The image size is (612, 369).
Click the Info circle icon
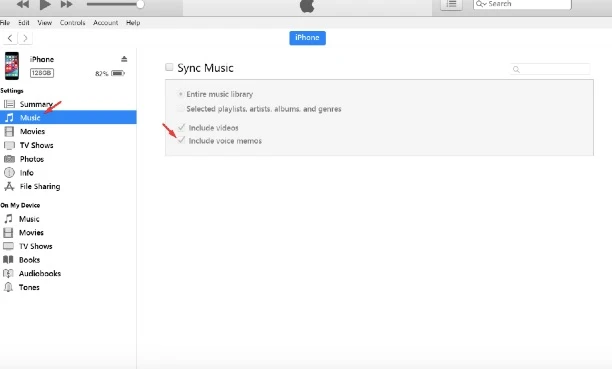point(9,173)
